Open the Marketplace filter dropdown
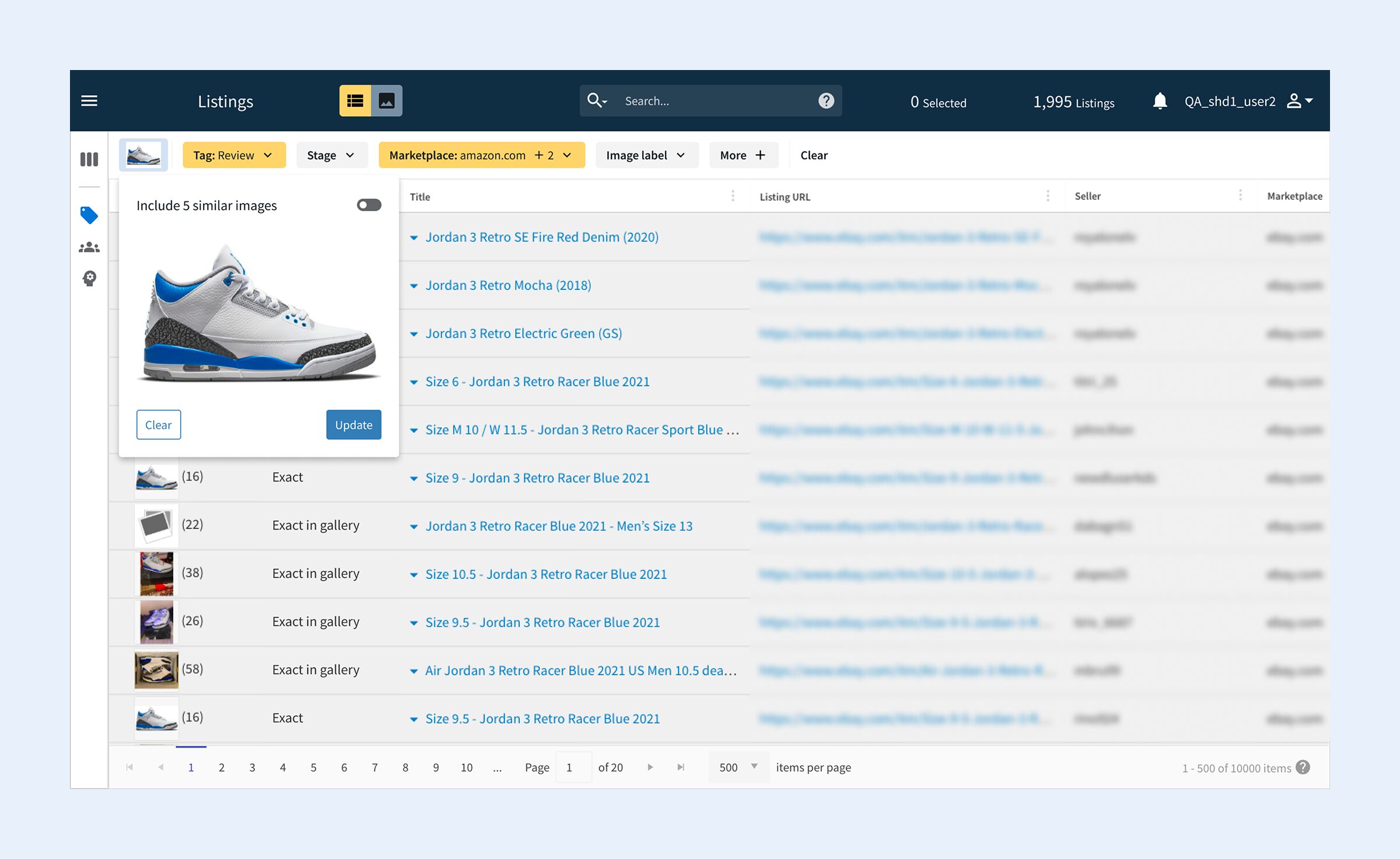 481,155
